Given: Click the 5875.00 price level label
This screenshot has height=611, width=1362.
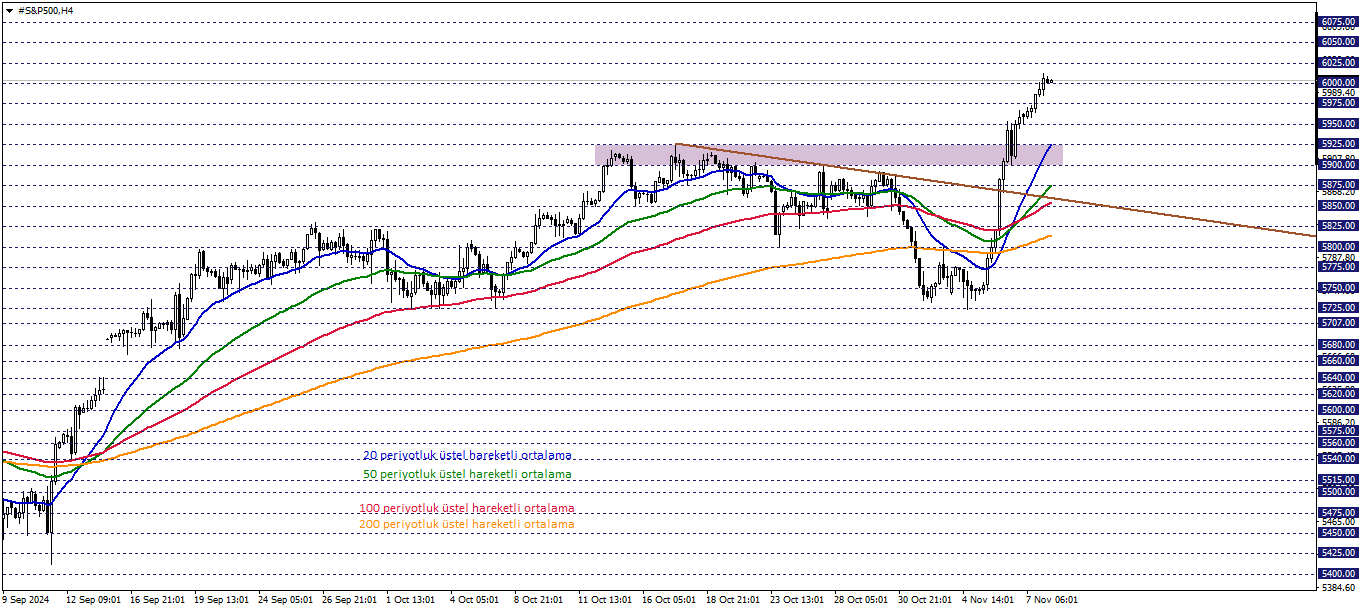Looking at the screenshot, I should [1338, 185].
